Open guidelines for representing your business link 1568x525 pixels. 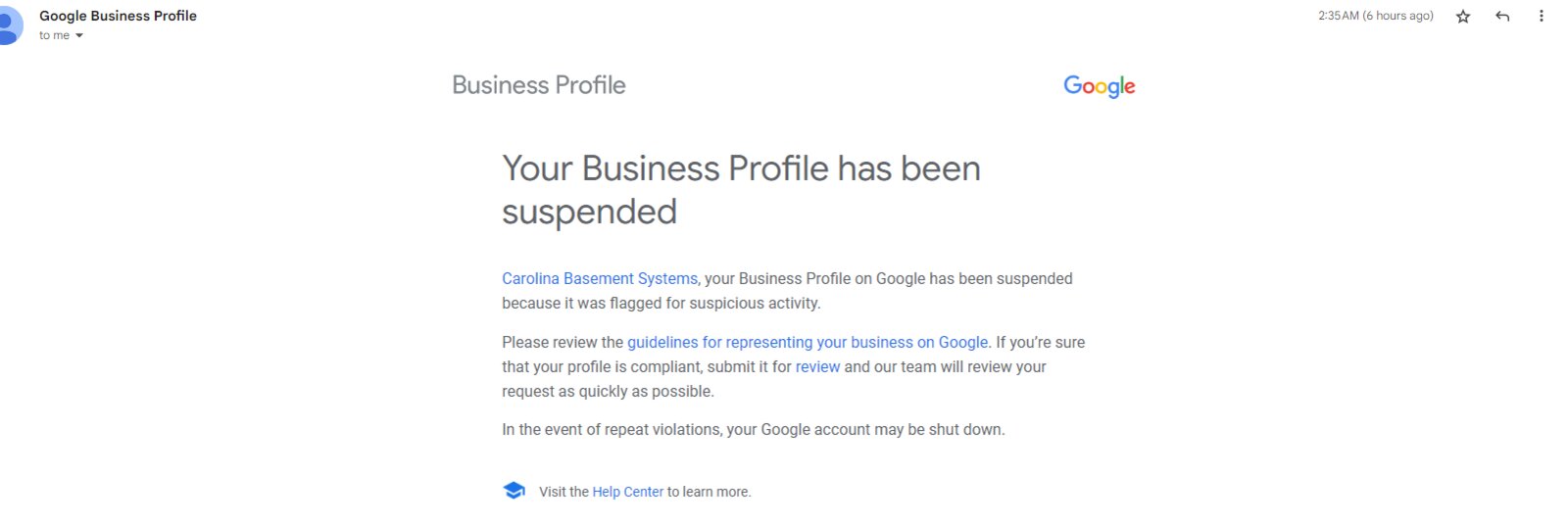[808, 343]
